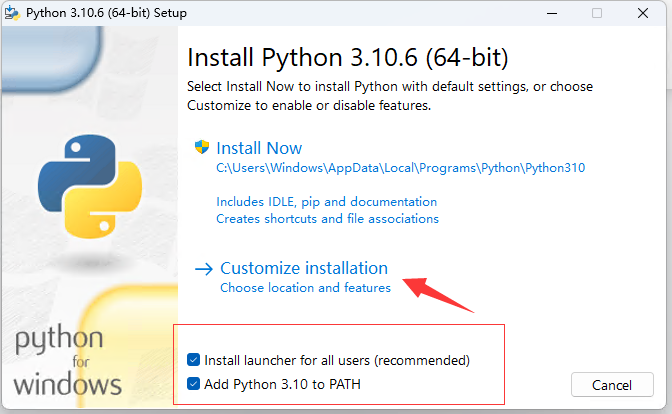Image resolution: width=672 pixels, height=414 pixels.
Task: Click the UAC shield icon beside Install Now
Action: [x=203, y=148]
